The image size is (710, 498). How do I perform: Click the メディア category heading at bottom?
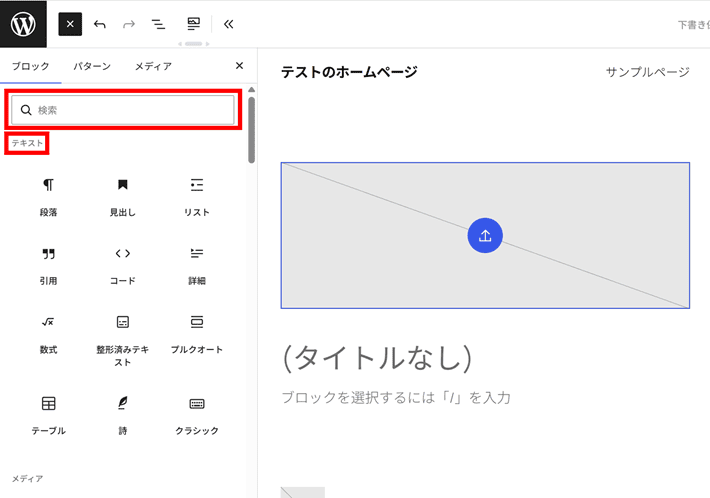point(27,479)
